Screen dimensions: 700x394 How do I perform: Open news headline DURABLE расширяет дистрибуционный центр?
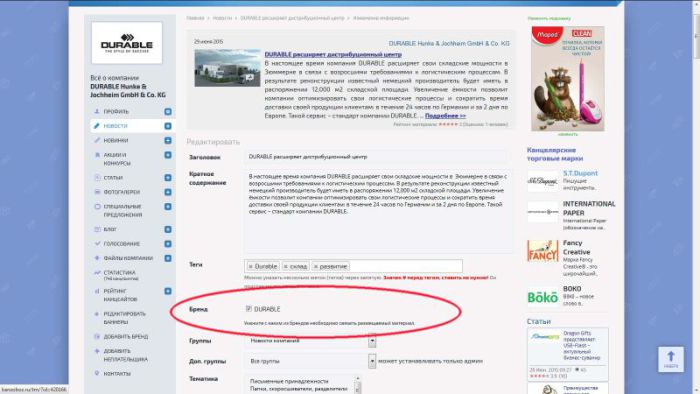tap(333, 54)
